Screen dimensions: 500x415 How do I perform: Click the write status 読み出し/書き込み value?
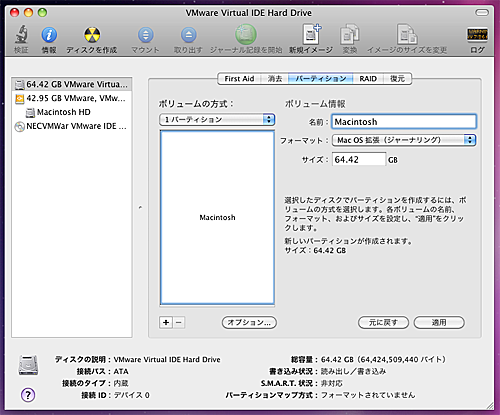pos(353,371)
